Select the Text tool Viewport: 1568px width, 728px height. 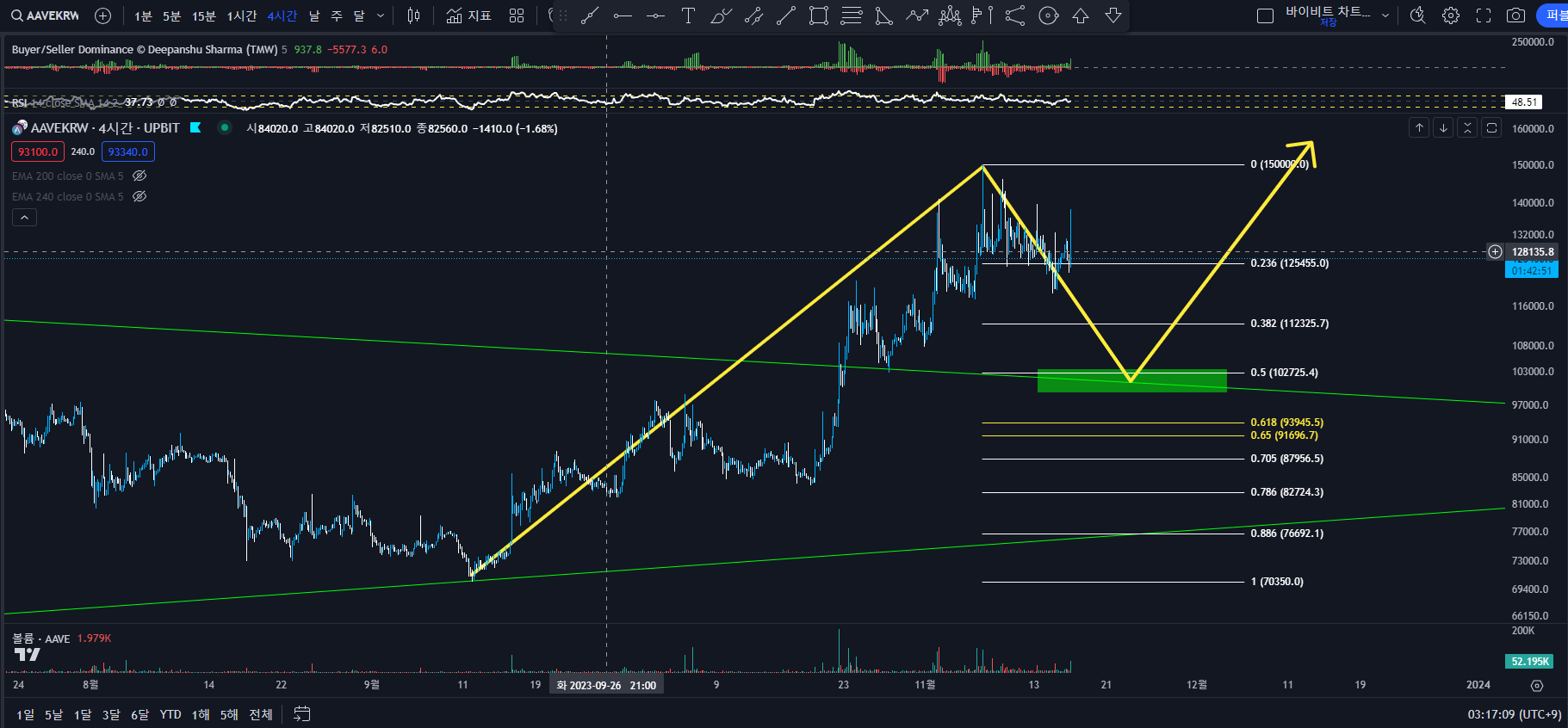click(688, 15)
